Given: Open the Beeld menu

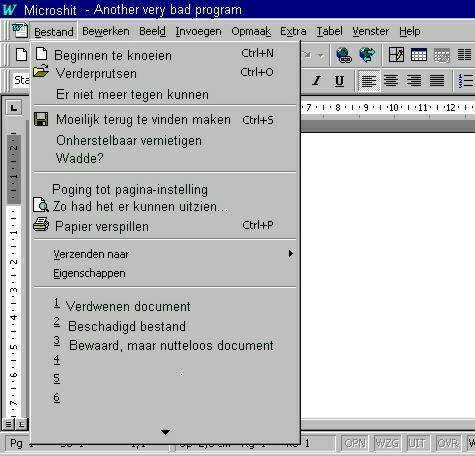Looking at the screenshot, I should coord(152,31).
